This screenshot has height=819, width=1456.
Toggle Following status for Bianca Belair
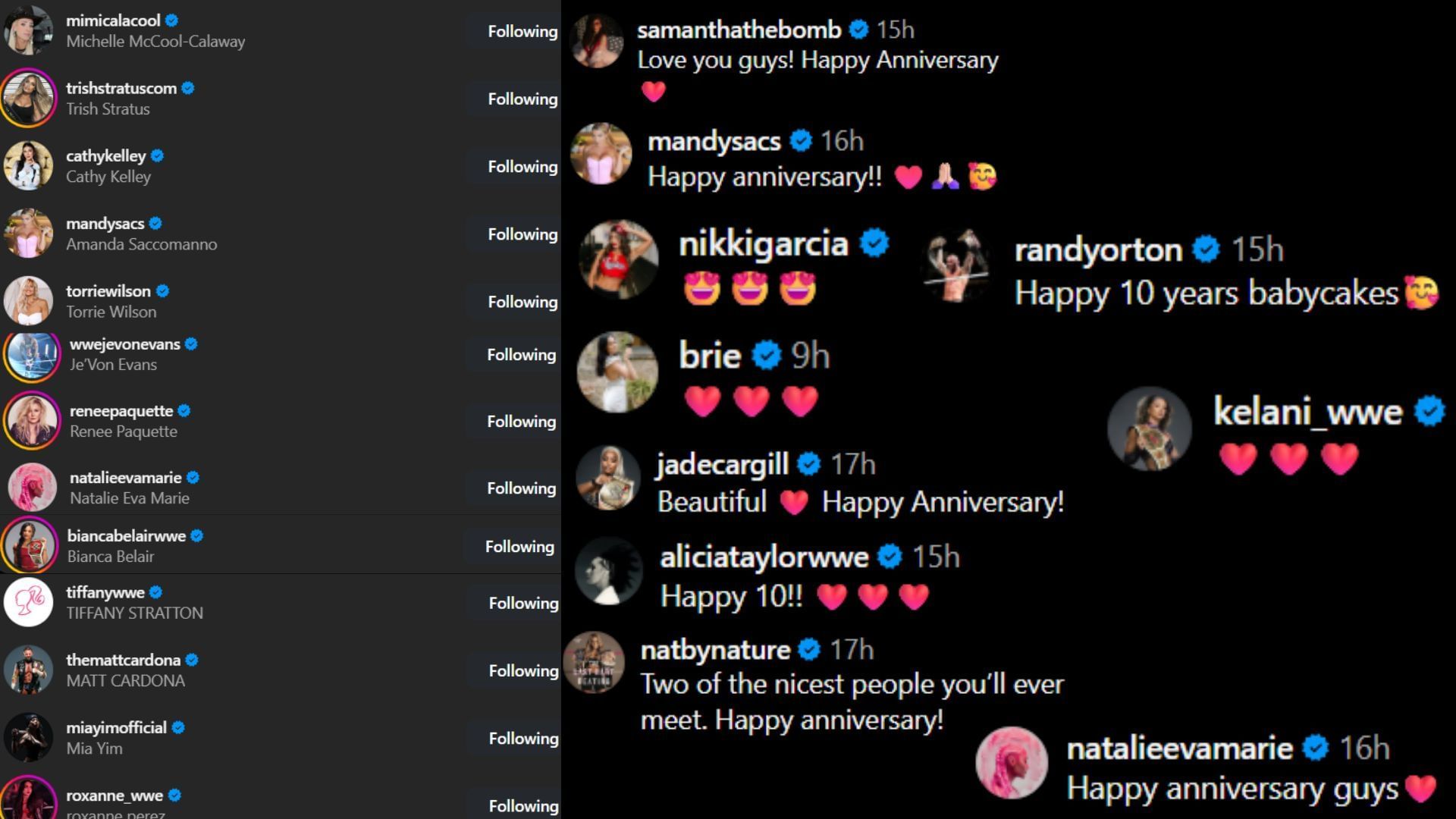point(523,546)
